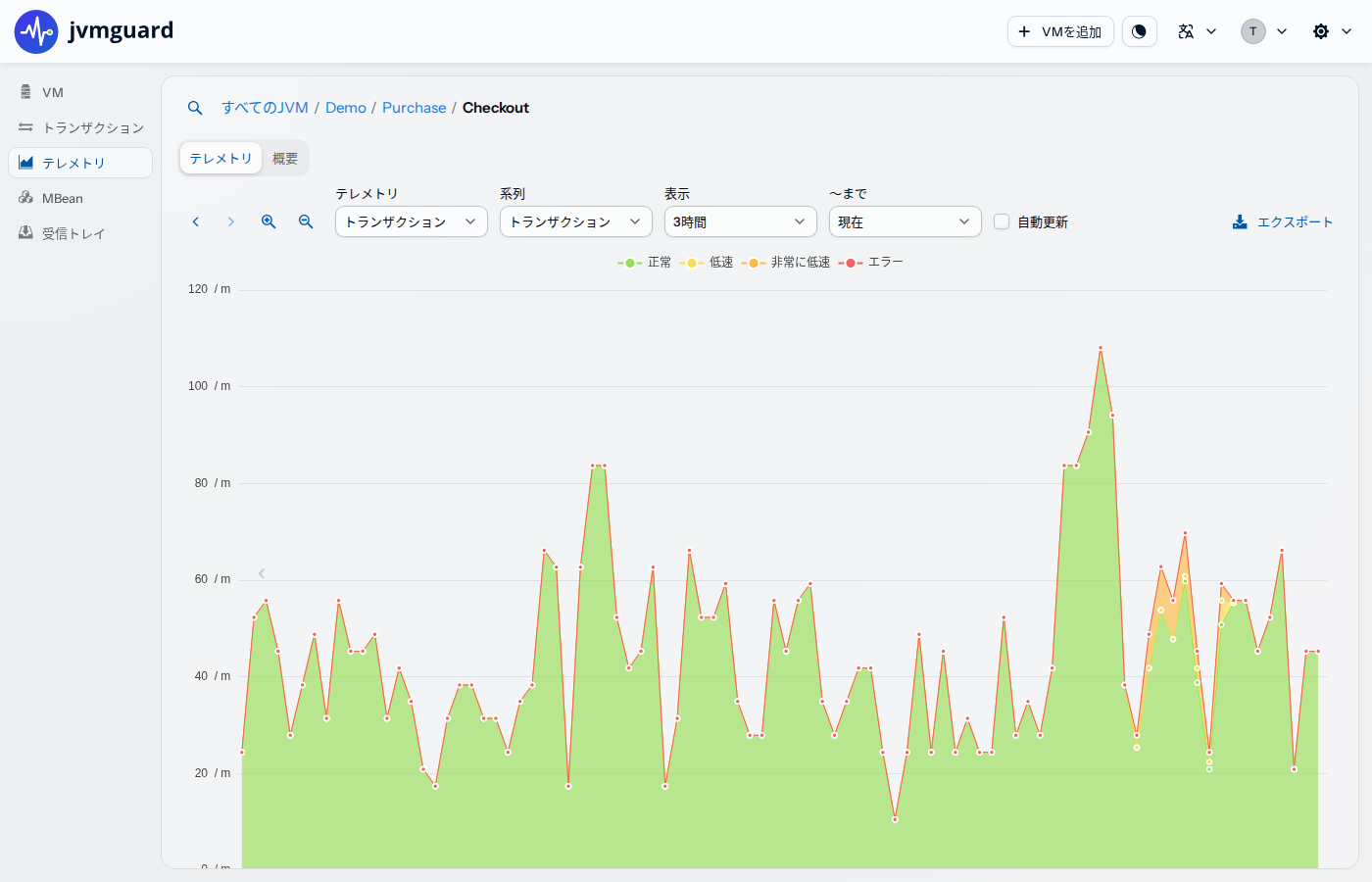Screen dimensions: 1372x882
Task: Select テレメトリ in the sidebar
Action: pyautogui.click(x=80, y=163)
